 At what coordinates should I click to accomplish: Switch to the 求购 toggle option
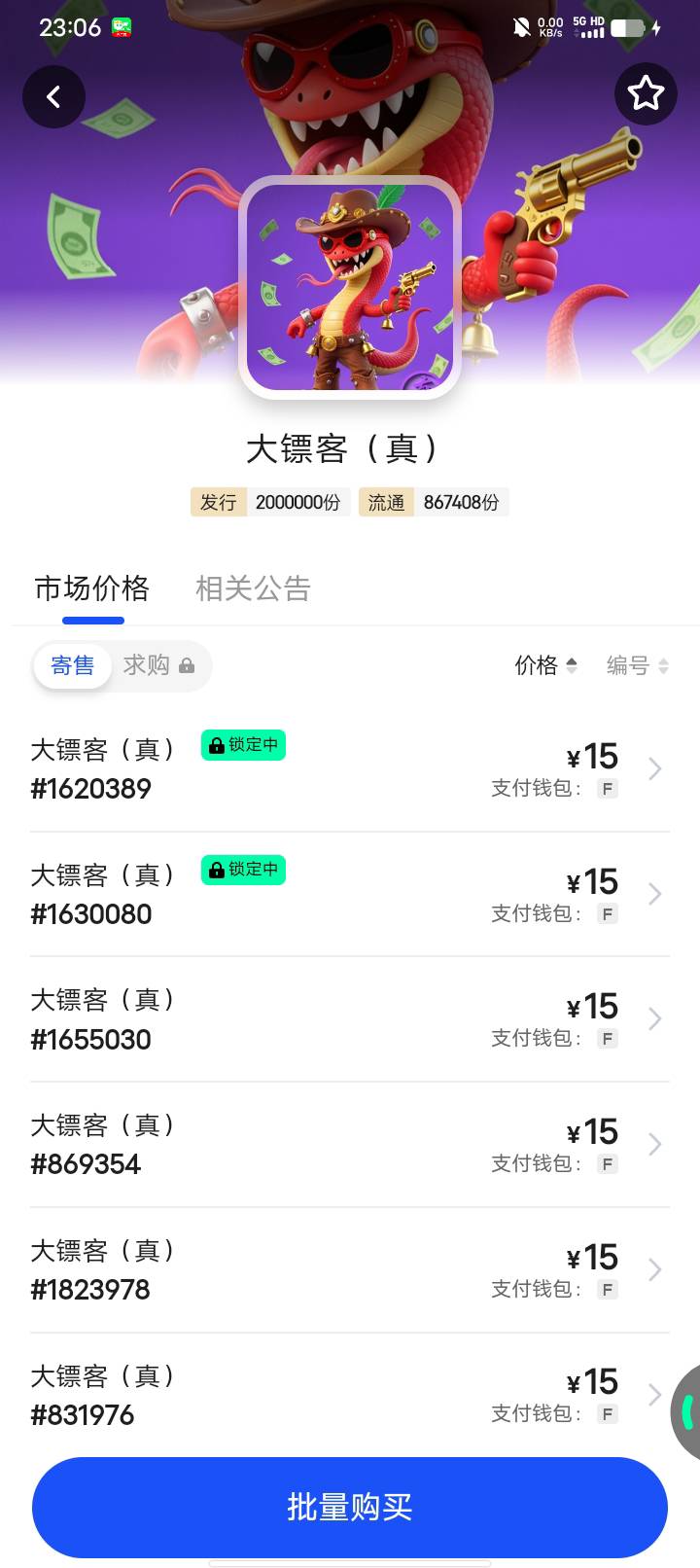pyautogui.click(x=147, y=665)
